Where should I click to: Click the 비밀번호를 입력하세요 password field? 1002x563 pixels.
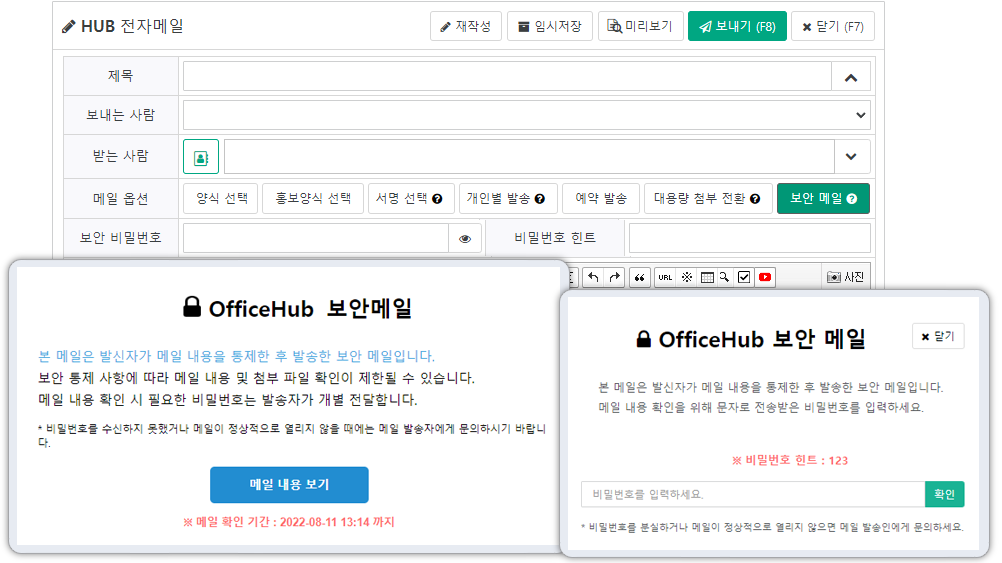pyautogui.click(x=753, y=494)
